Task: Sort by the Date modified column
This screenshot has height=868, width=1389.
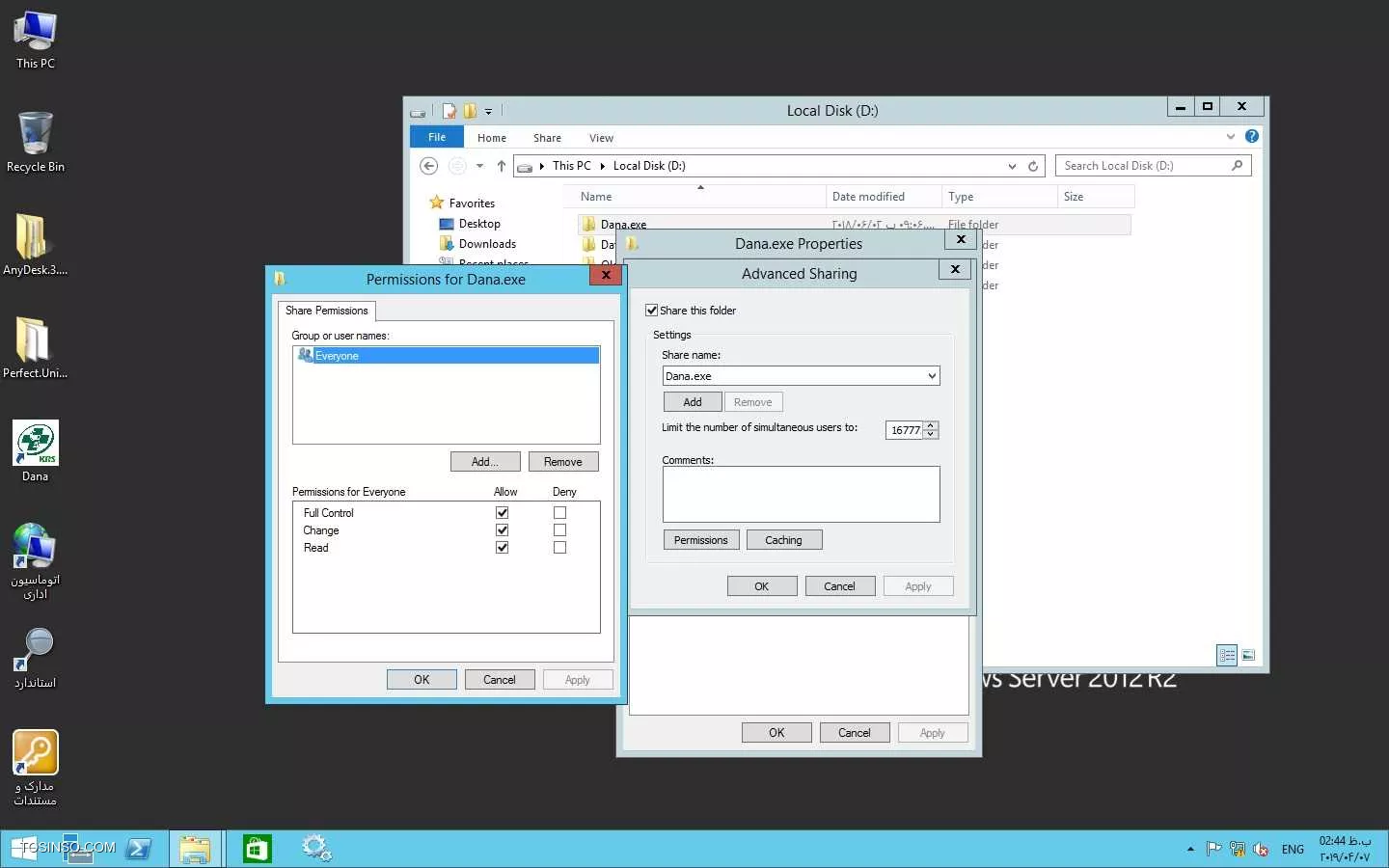Action: tap(884, 197)
